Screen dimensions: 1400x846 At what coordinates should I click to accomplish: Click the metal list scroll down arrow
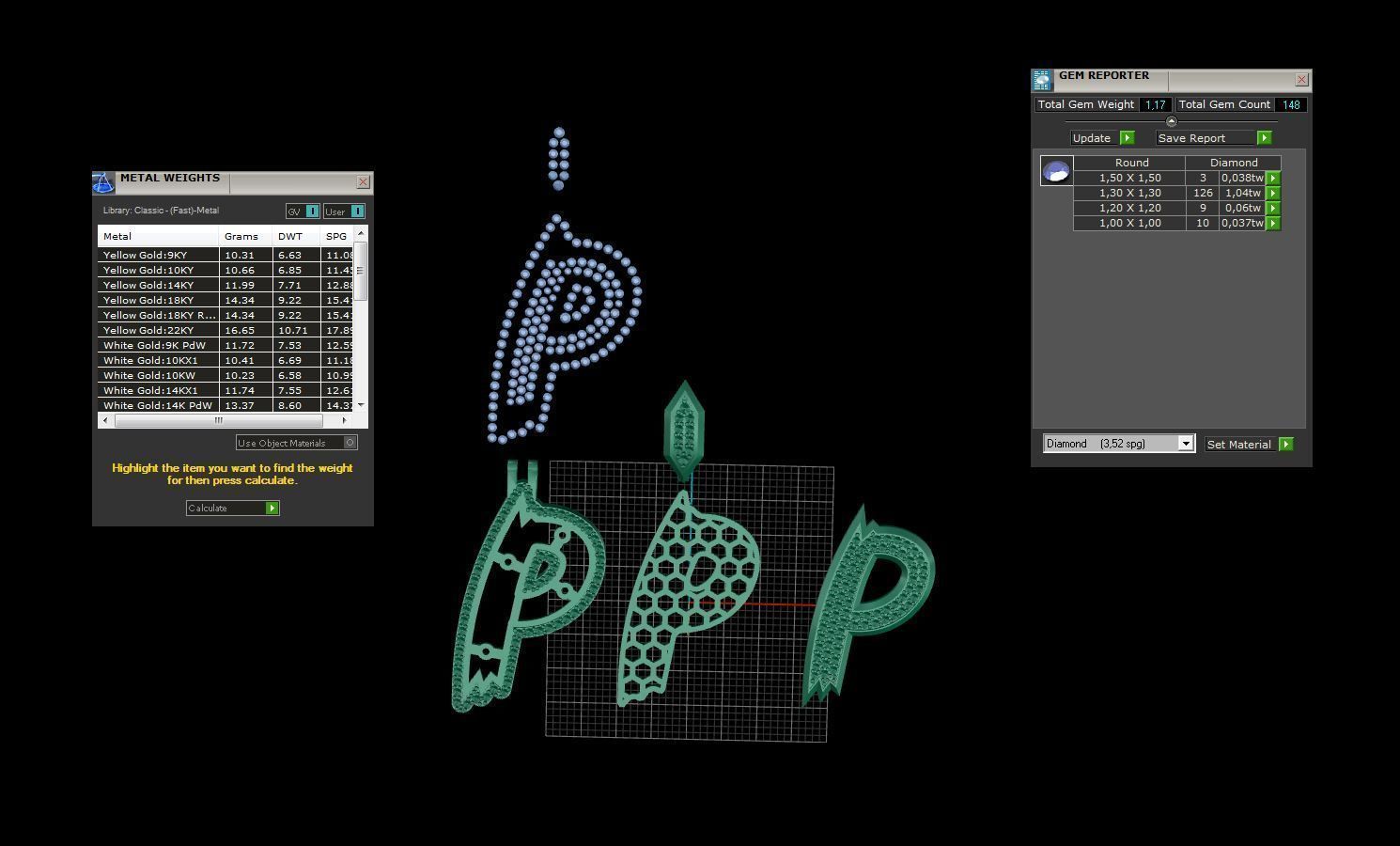[361, 404]
